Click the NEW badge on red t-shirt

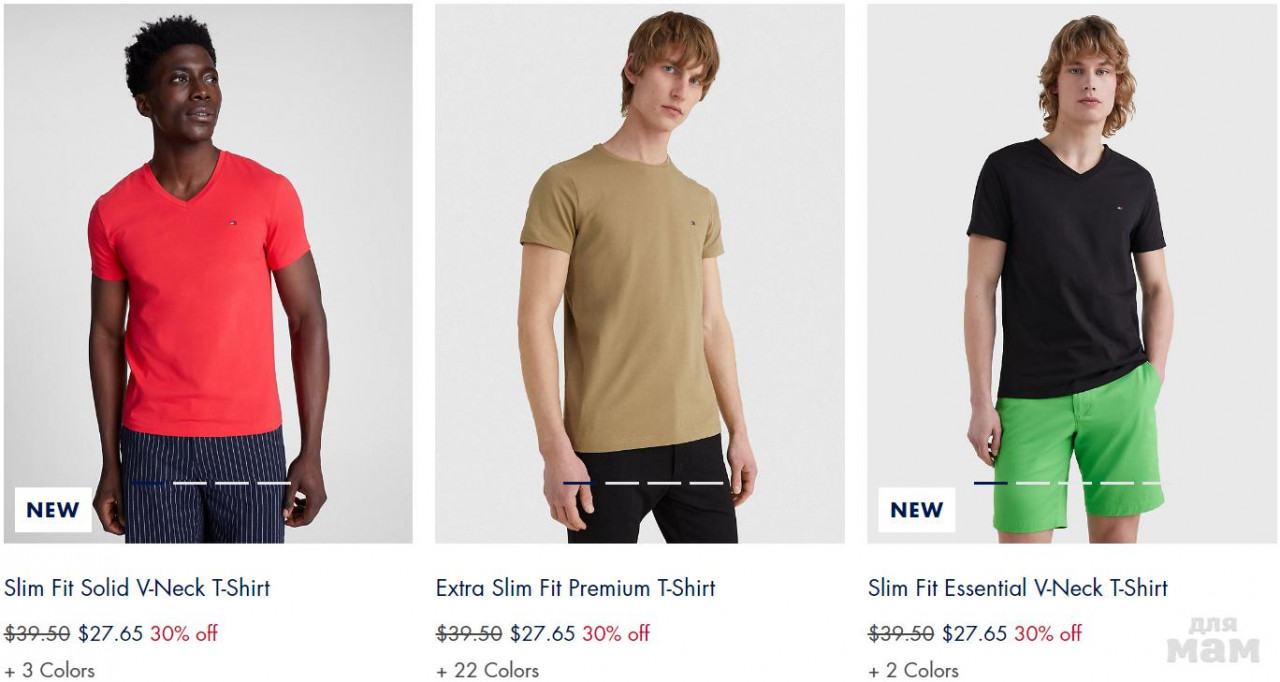53,510
